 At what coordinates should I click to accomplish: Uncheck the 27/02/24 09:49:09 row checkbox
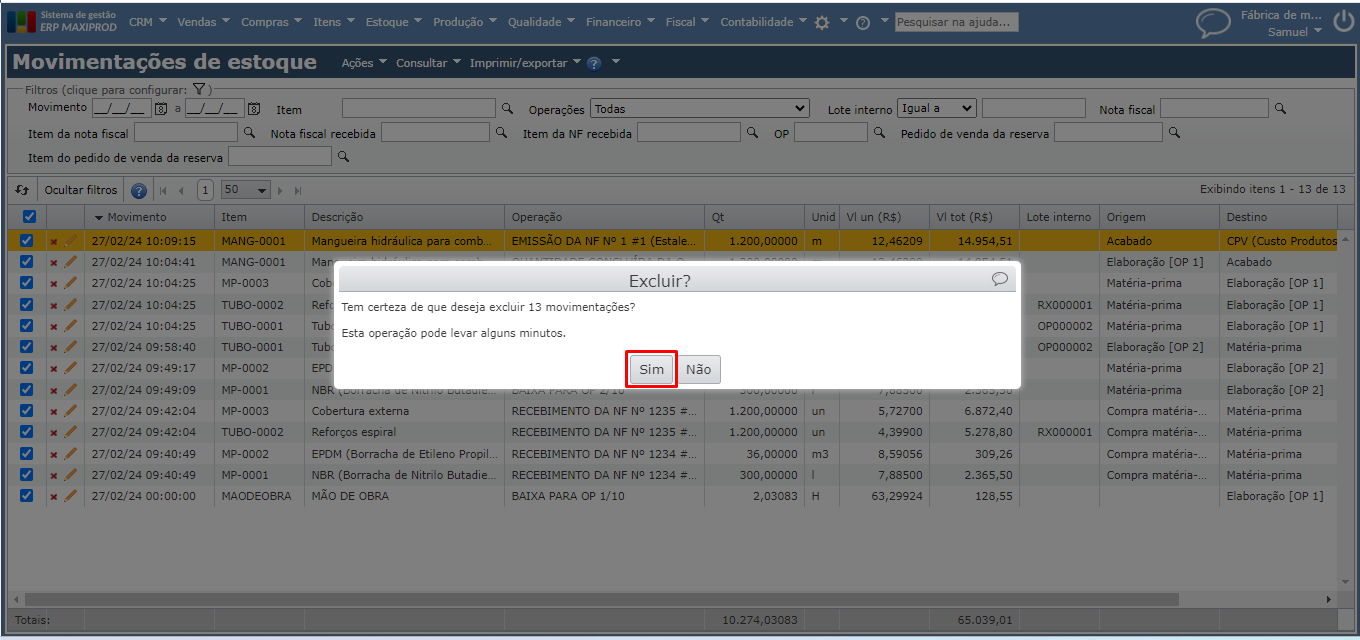[27, 390]
